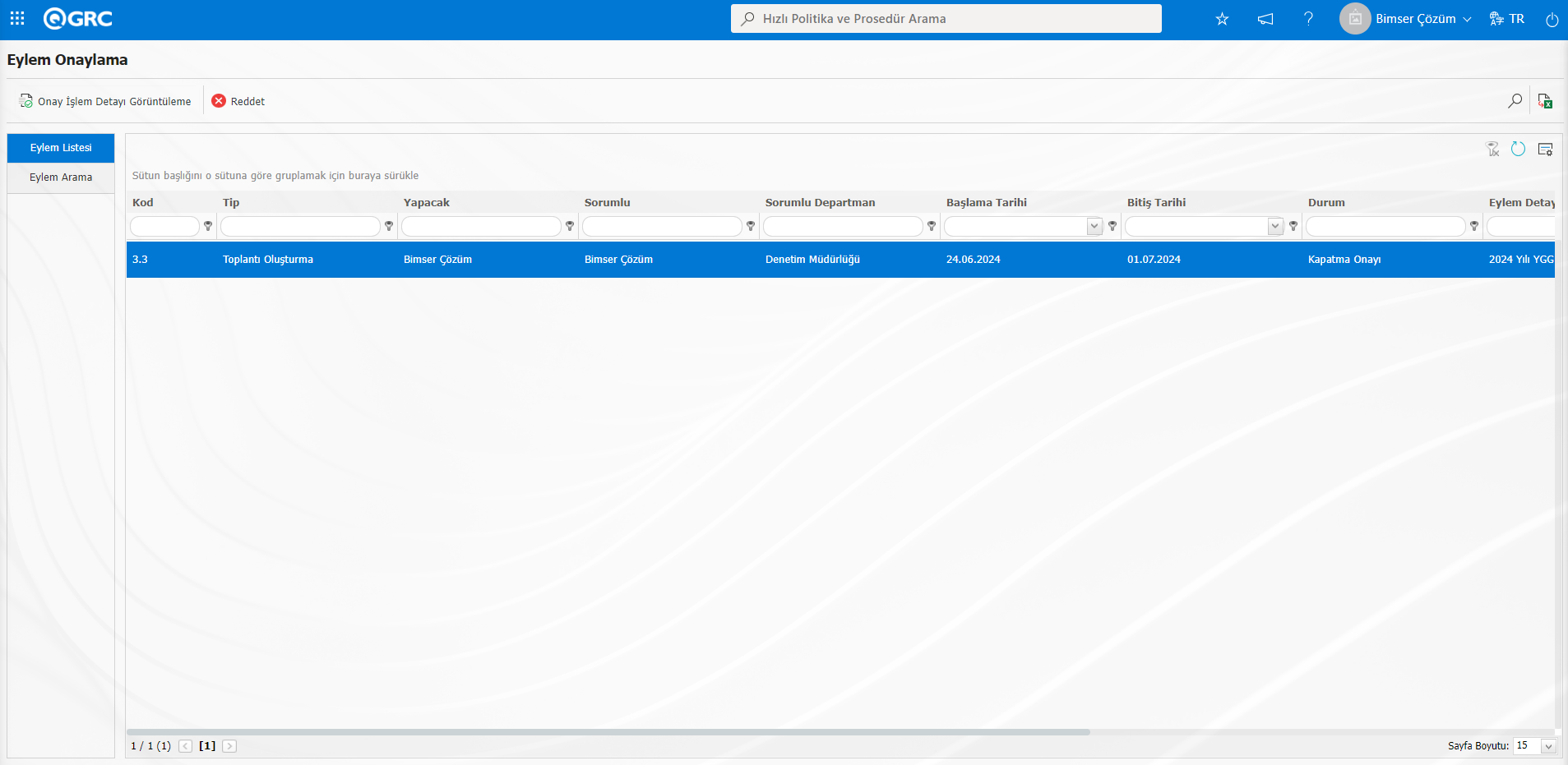Viewport: 1568px width, 765px height.
Task: Click page number [1] link
Action: 207,746
